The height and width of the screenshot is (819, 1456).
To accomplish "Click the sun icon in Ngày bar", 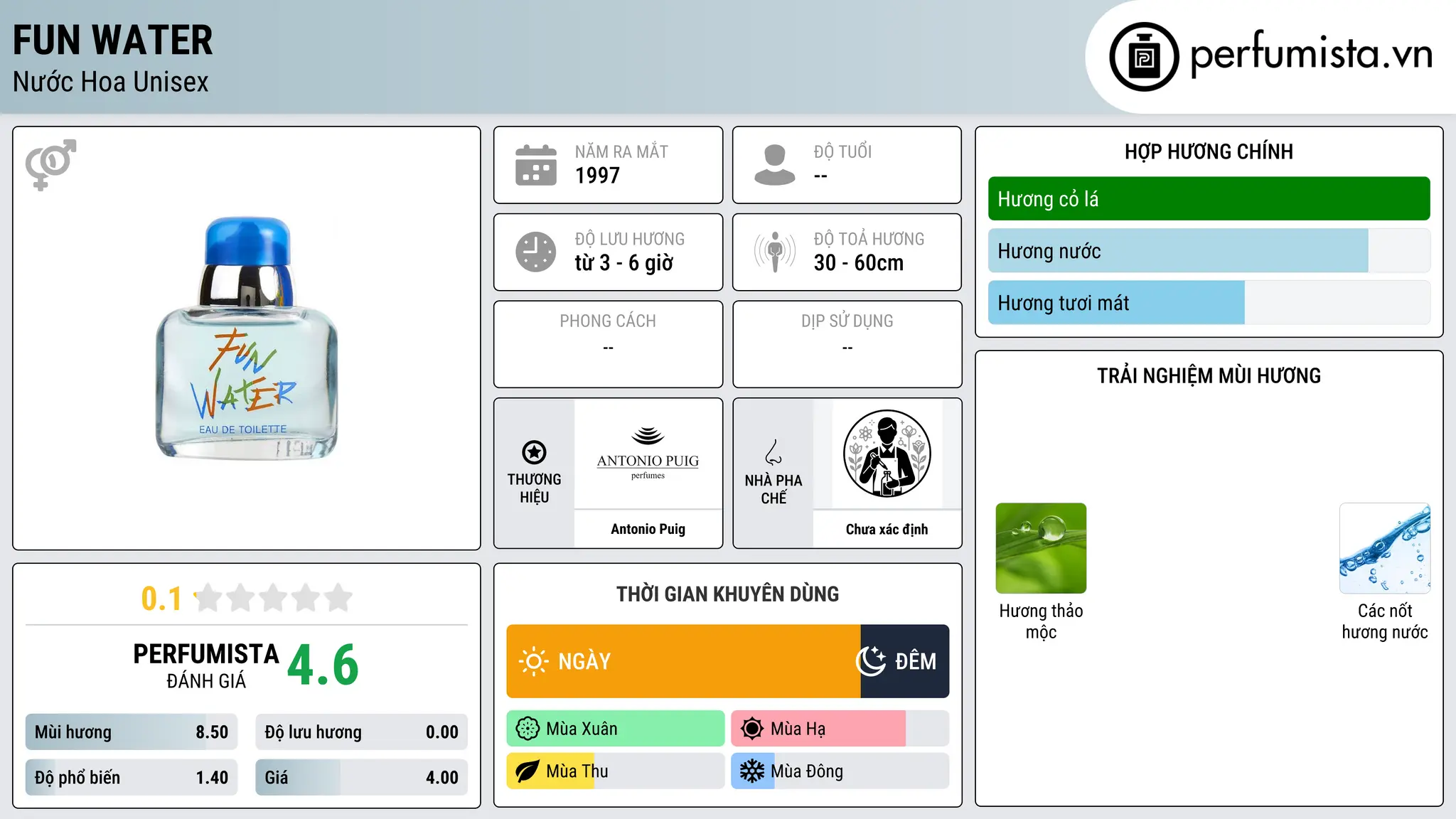I will click(533, 661).
